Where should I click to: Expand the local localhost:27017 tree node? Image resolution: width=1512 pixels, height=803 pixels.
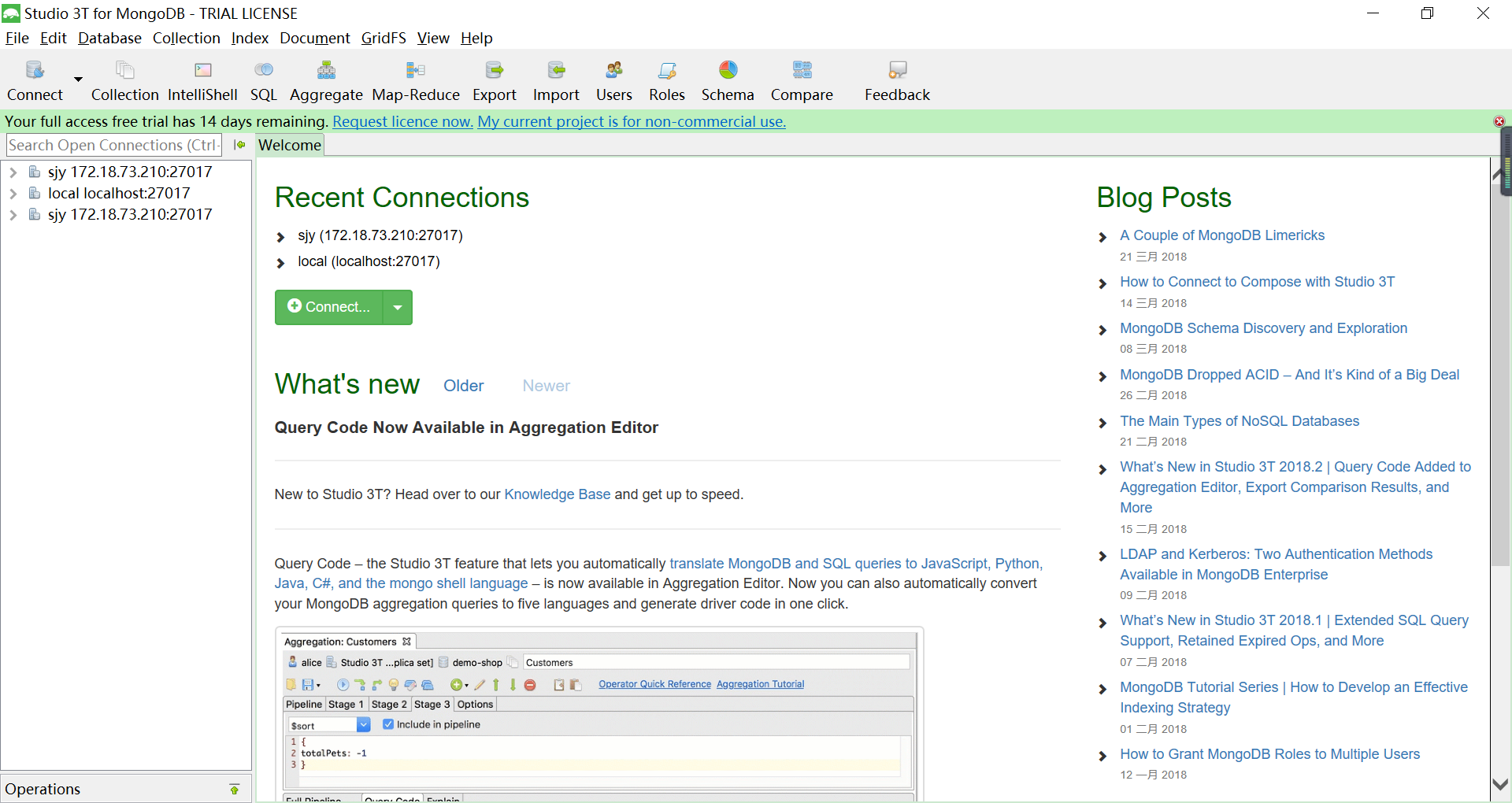13,193
